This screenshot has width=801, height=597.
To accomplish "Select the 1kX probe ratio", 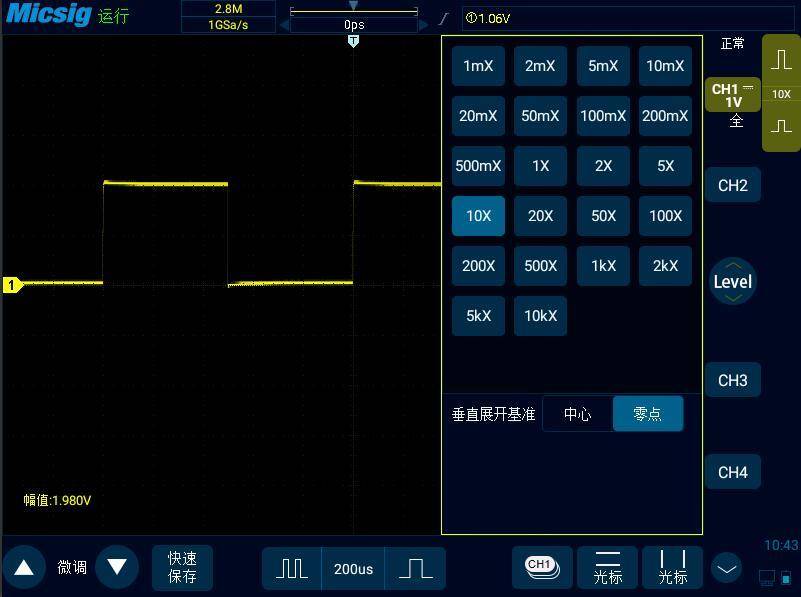I will point(603,266).
